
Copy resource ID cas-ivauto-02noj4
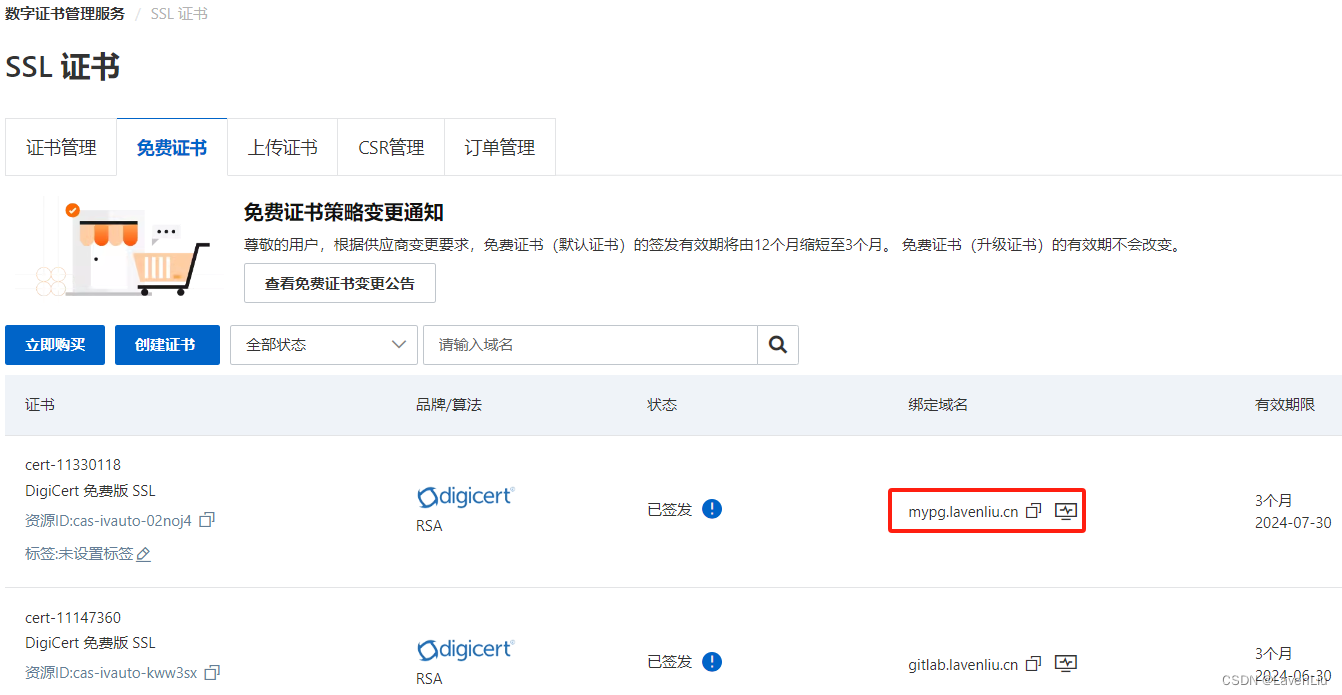click(x=207, y=520)
